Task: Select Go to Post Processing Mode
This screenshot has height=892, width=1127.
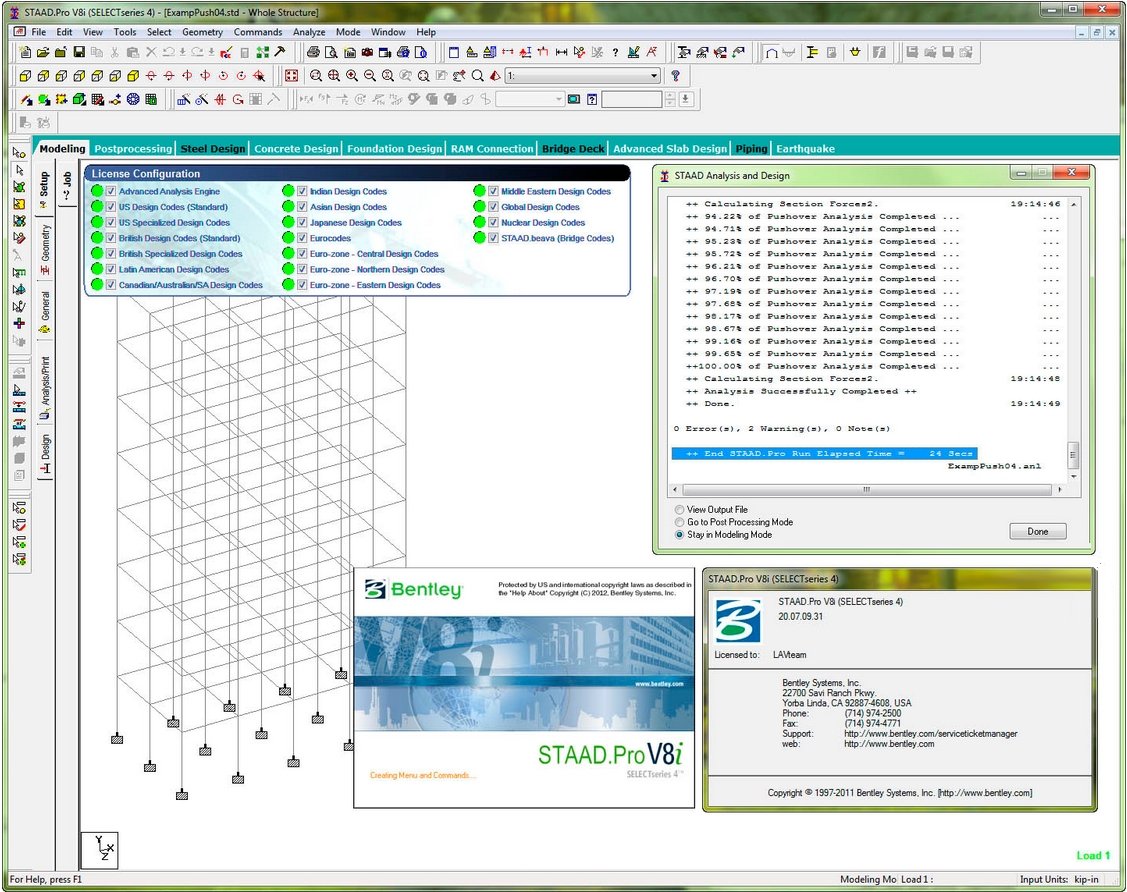Action: [x=679, y=523]
